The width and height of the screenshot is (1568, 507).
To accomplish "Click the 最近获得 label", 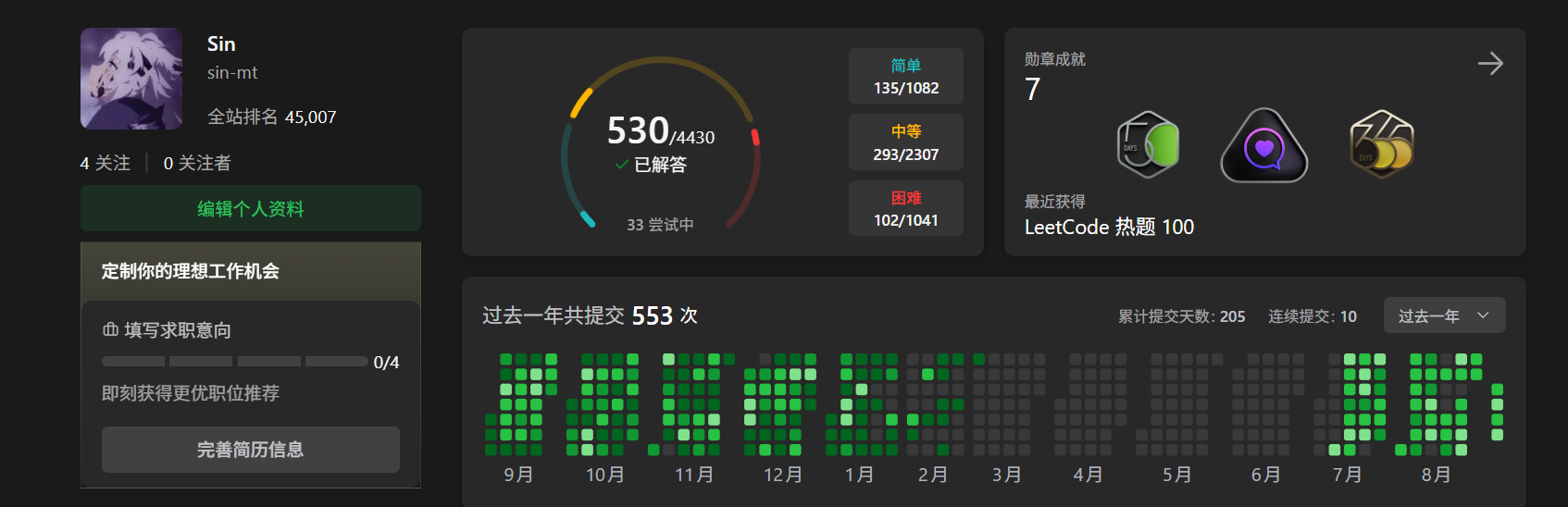I will (x=1055, y=202).
